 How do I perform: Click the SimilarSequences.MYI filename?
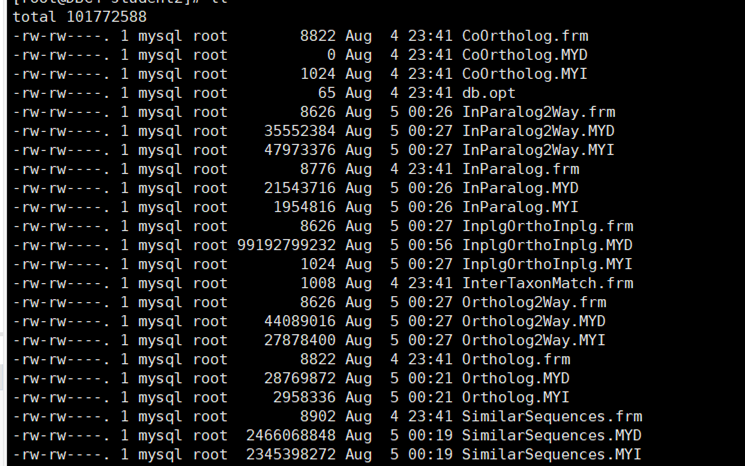(x=552, y=454)
